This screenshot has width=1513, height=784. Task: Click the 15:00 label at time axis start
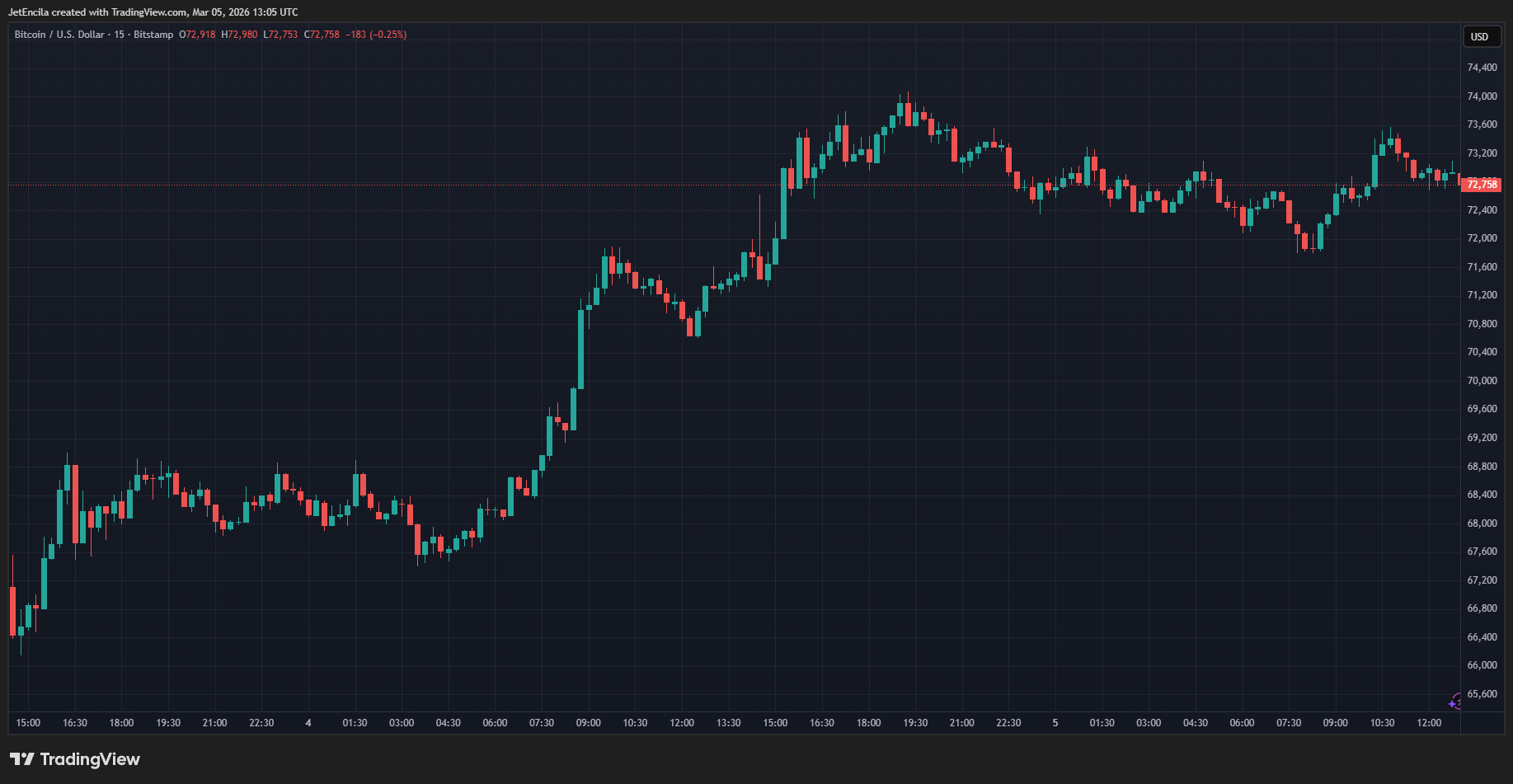[x=28, y=723]
